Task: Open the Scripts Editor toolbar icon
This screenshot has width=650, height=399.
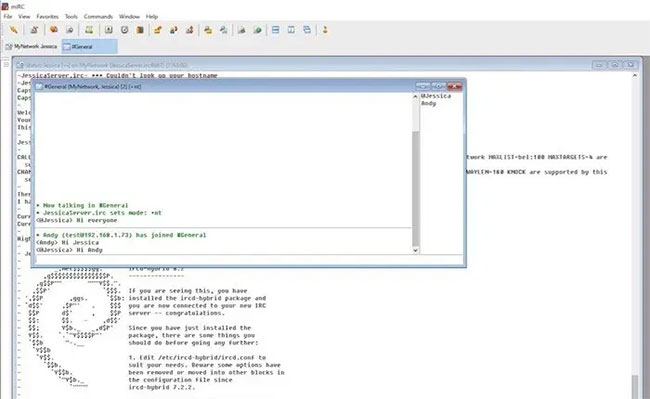Action: pos(89,30)
